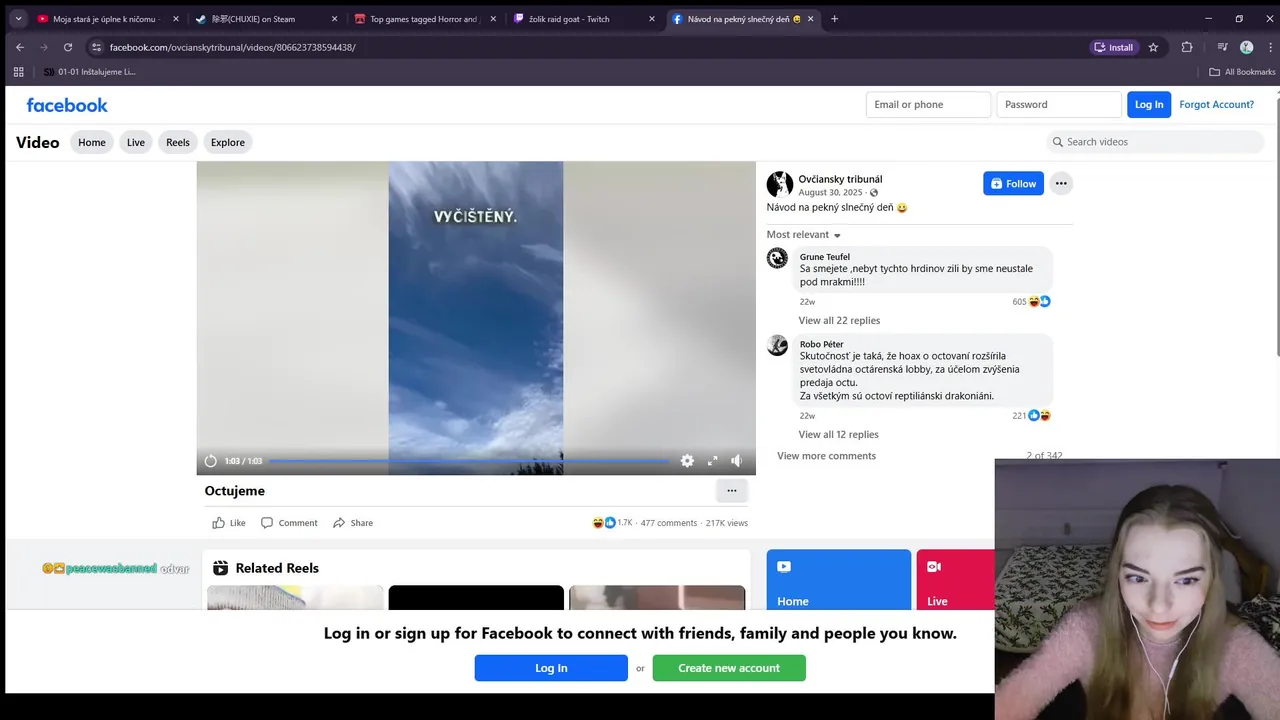Open the red Live video tile
The image size is (1280, 720).
tap(955, 580)
